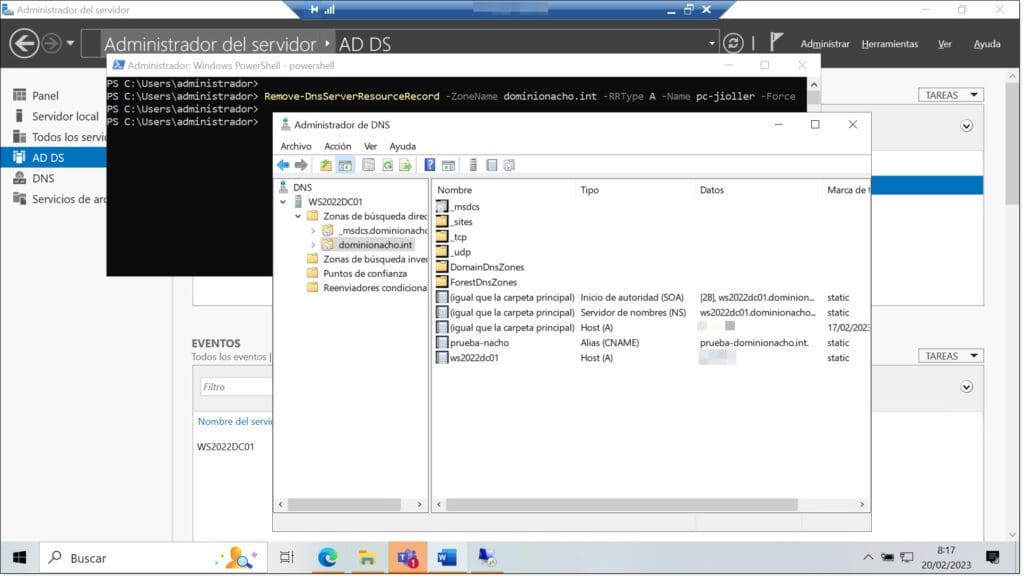Open Server Manager's Ver menu at top right
Image resolution: width=1024 pixels, height=578 pixels.
[x=944, y=44]
